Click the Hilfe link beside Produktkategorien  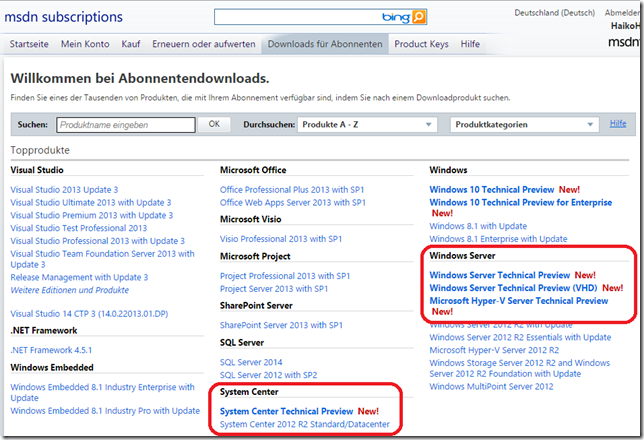[618, 123]
